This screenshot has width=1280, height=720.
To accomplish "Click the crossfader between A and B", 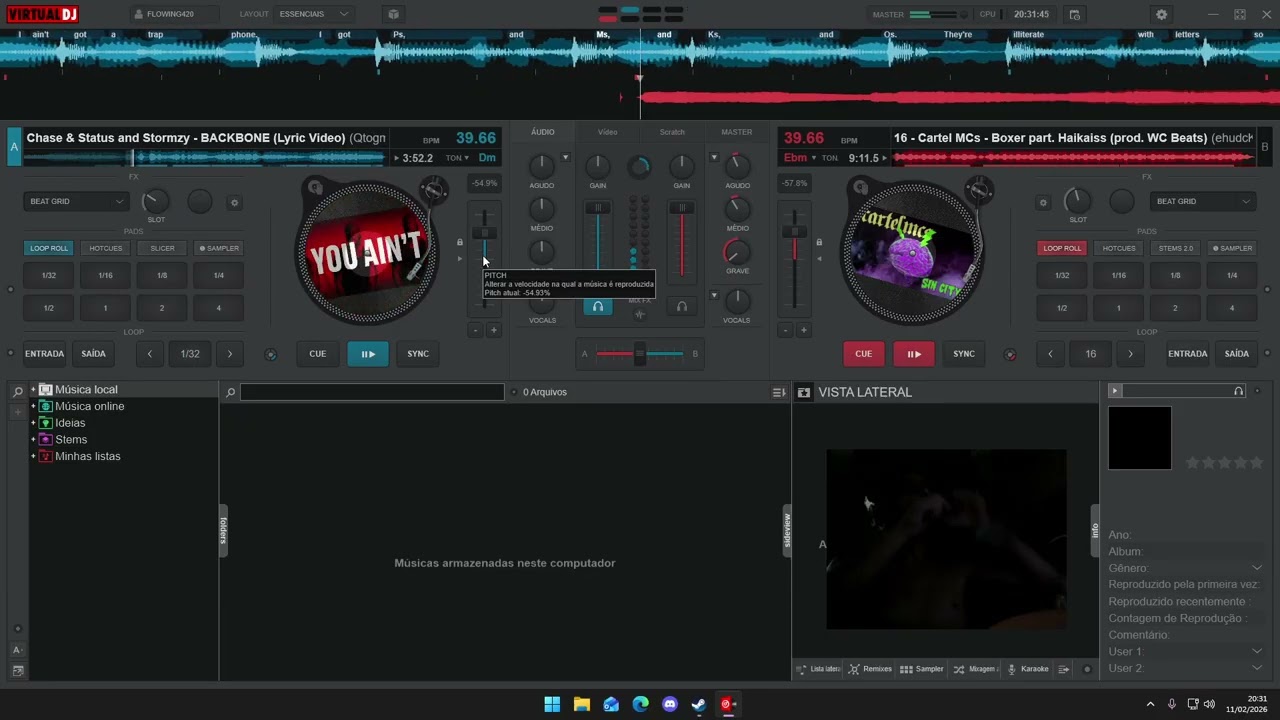I will click(x=640, y=354).
